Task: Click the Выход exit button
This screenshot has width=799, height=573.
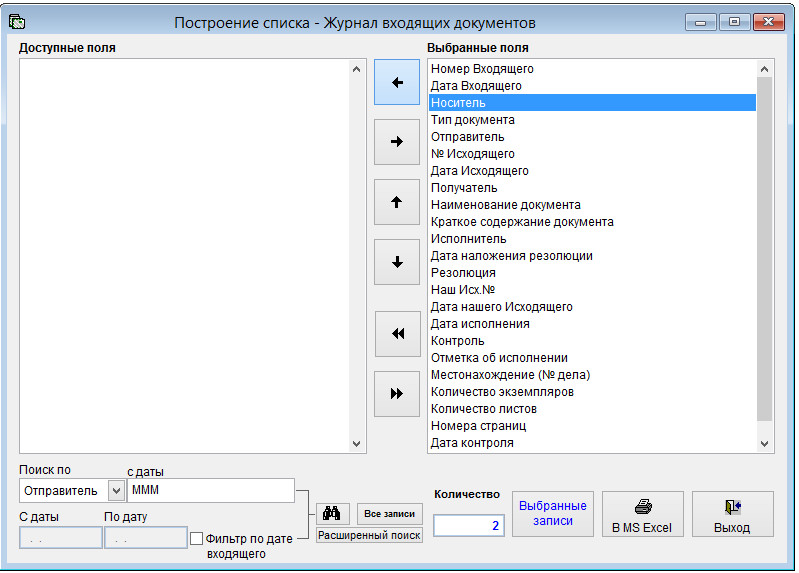Action: (x=732, y=514)
